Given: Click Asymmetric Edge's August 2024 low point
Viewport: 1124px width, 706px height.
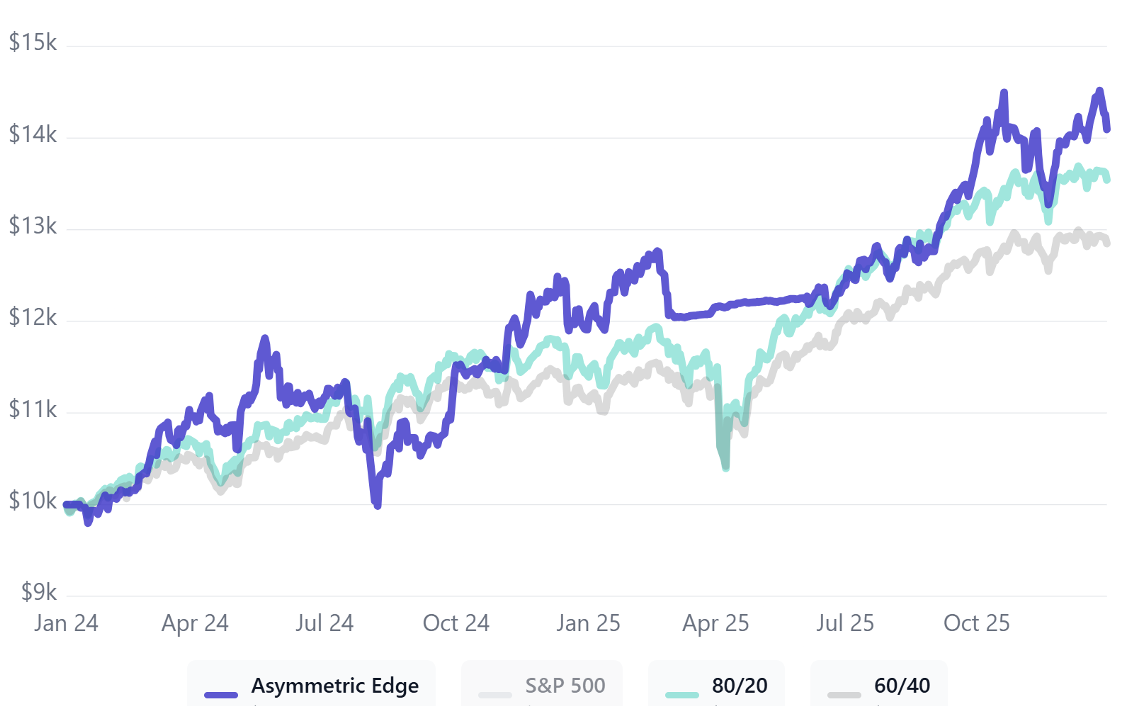Looking at the screenshot, I should [x=376, y=504].
